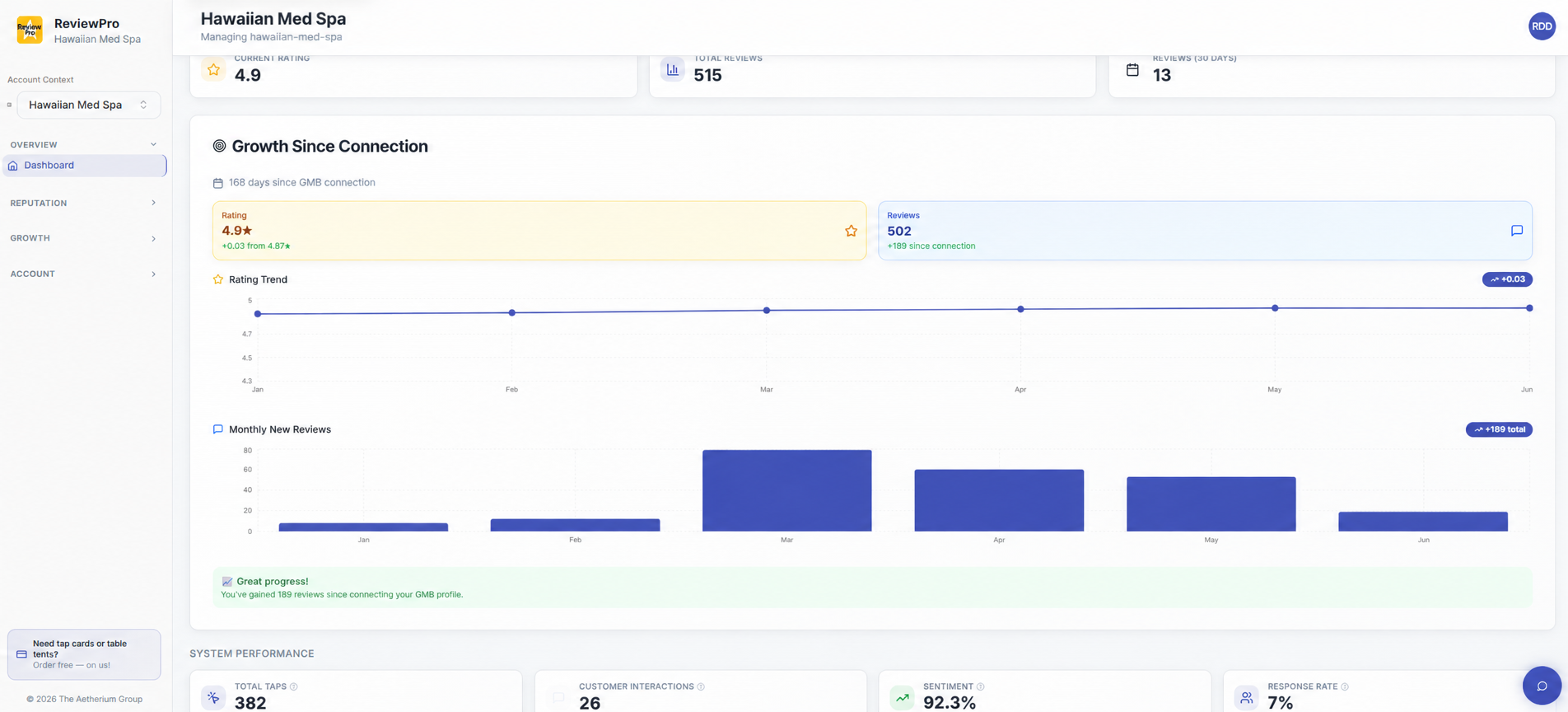This screenshot has width=1568, height=712.
Task: Click the +189 total reviews badge
Action: pyautogui.click(x=1499, y=429)
